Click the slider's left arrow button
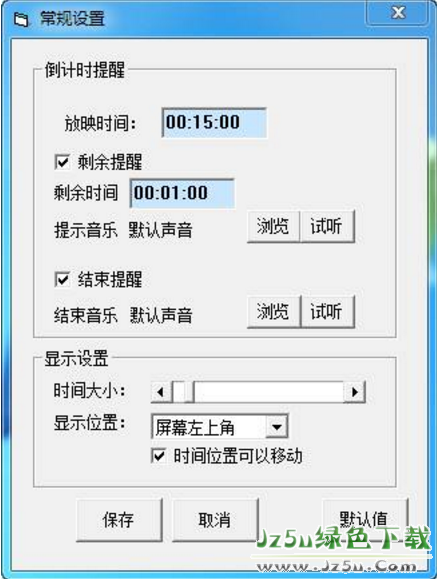Viewport: 437px width, 579px height. 161,391
